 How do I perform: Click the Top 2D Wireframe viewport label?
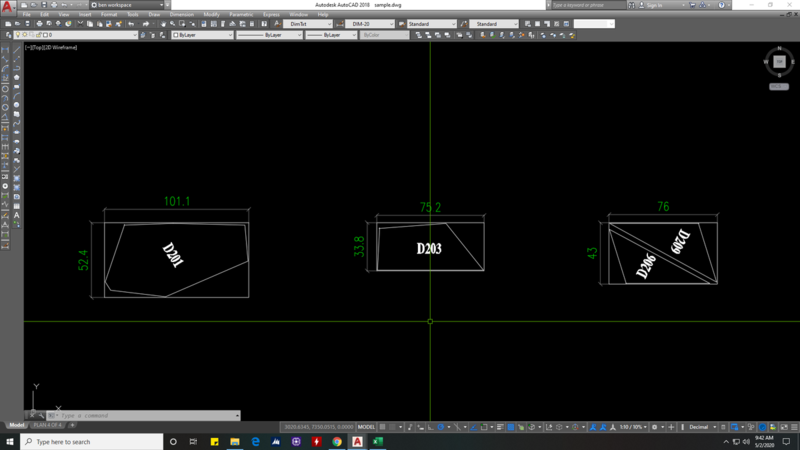(51, 47)
